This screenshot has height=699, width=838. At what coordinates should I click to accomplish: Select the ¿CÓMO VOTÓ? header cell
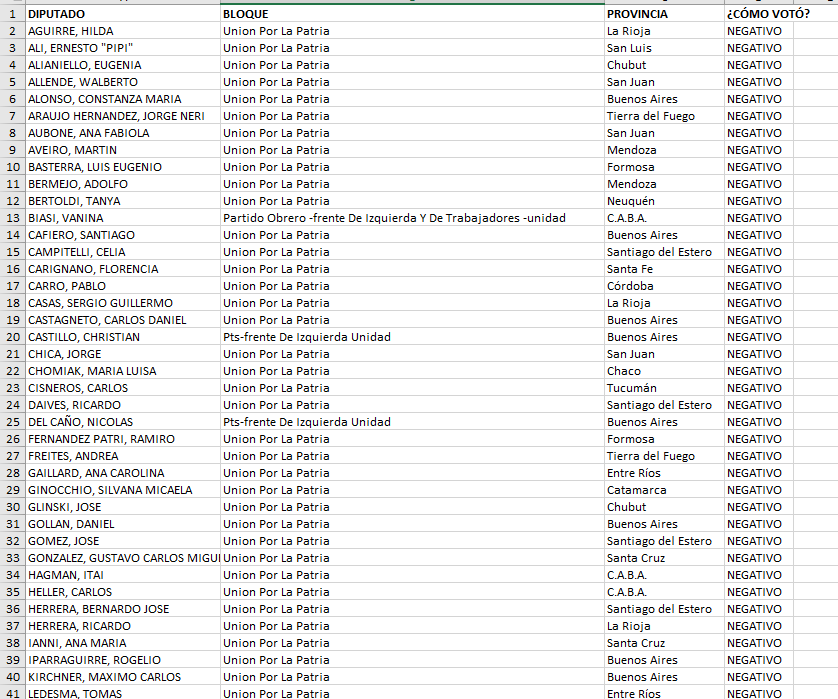[x=759, y=14]
